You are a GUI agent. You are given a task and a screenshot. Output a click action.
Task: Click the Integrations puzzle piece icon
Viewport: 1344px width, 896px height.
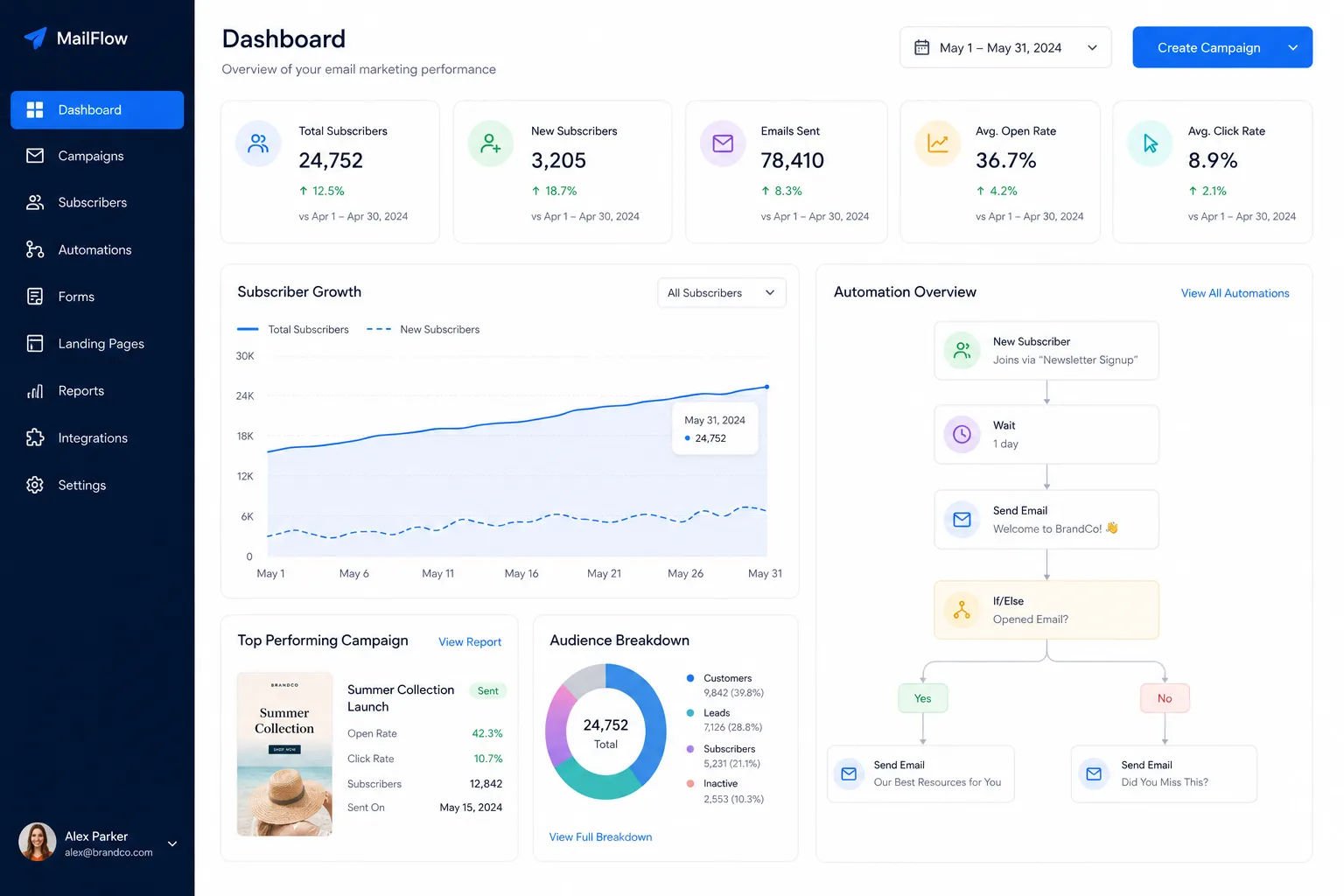coord(35,437)
